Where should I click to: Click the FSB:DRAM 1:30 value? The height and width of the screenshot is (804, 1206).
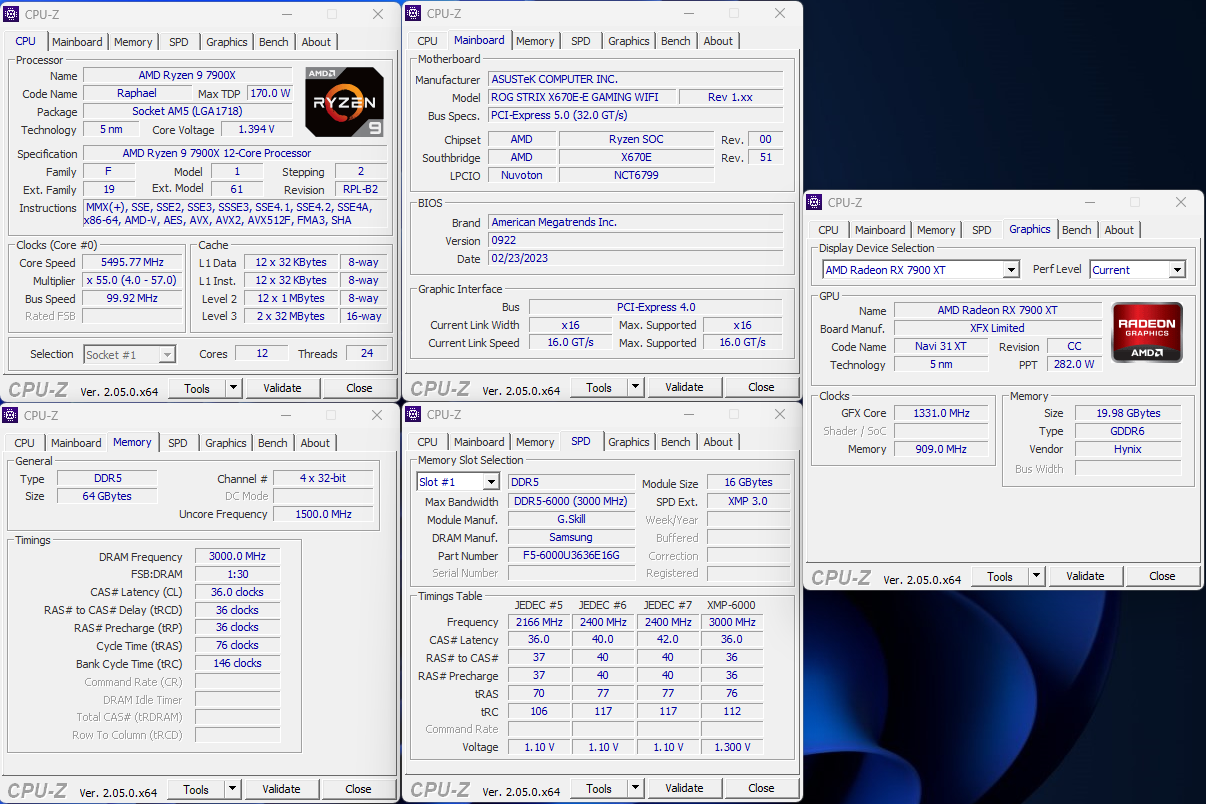(x=237, y=575)
